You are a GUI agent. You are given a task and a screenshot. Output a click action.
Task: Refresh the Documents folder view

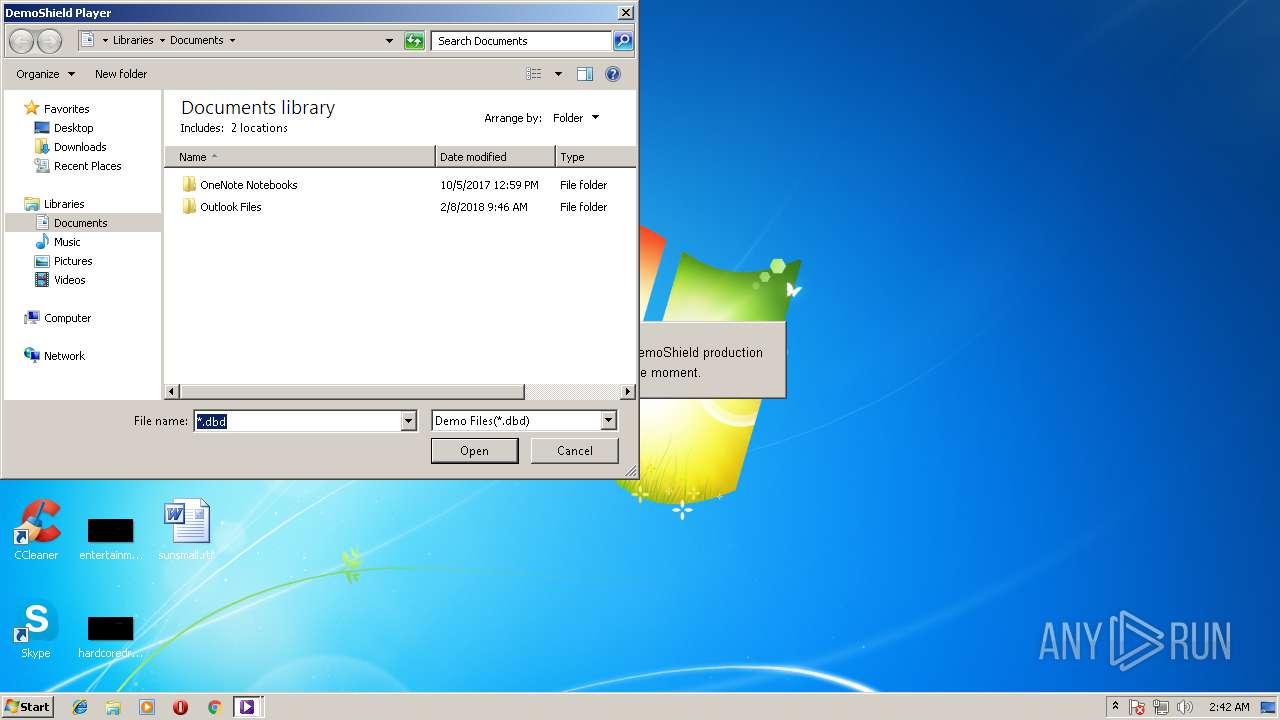tap(414, 41)
